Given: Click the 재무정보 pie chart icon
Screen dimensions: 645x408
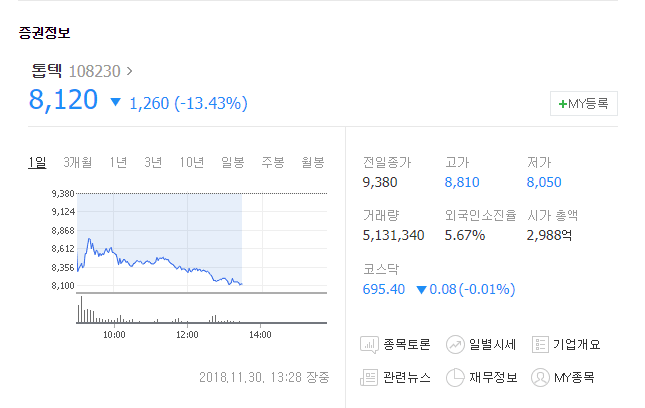Looking at the screenshot, I should (x=455, y=377).
